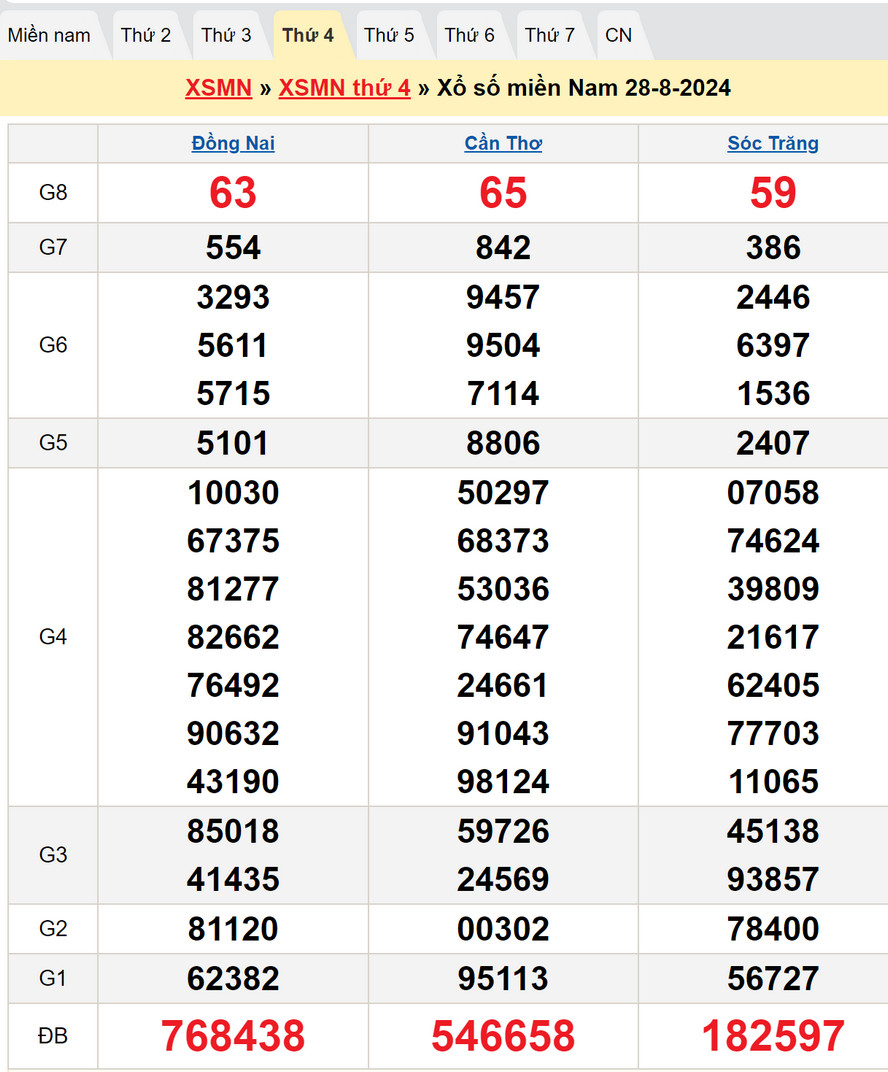Open the Miền nam tab
This screenshot has height=1072, width=888.
[x=49, y=35]
